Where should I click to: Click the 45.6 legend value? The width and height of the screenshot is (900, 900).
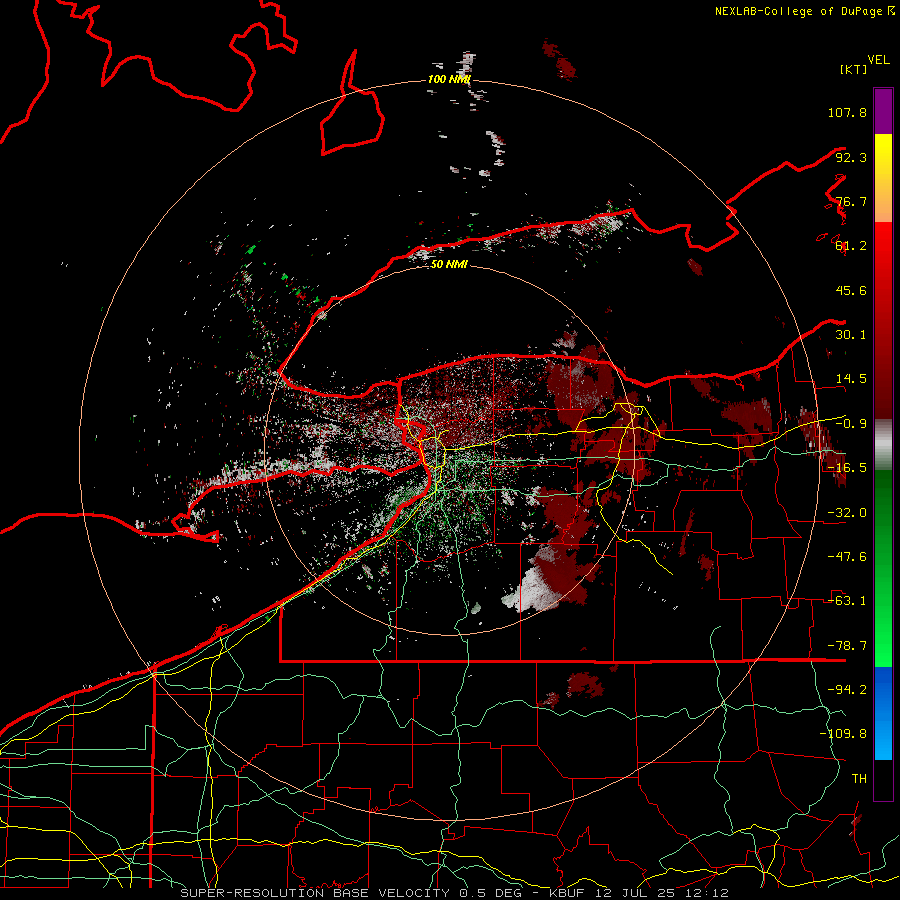tap(851, 290)
